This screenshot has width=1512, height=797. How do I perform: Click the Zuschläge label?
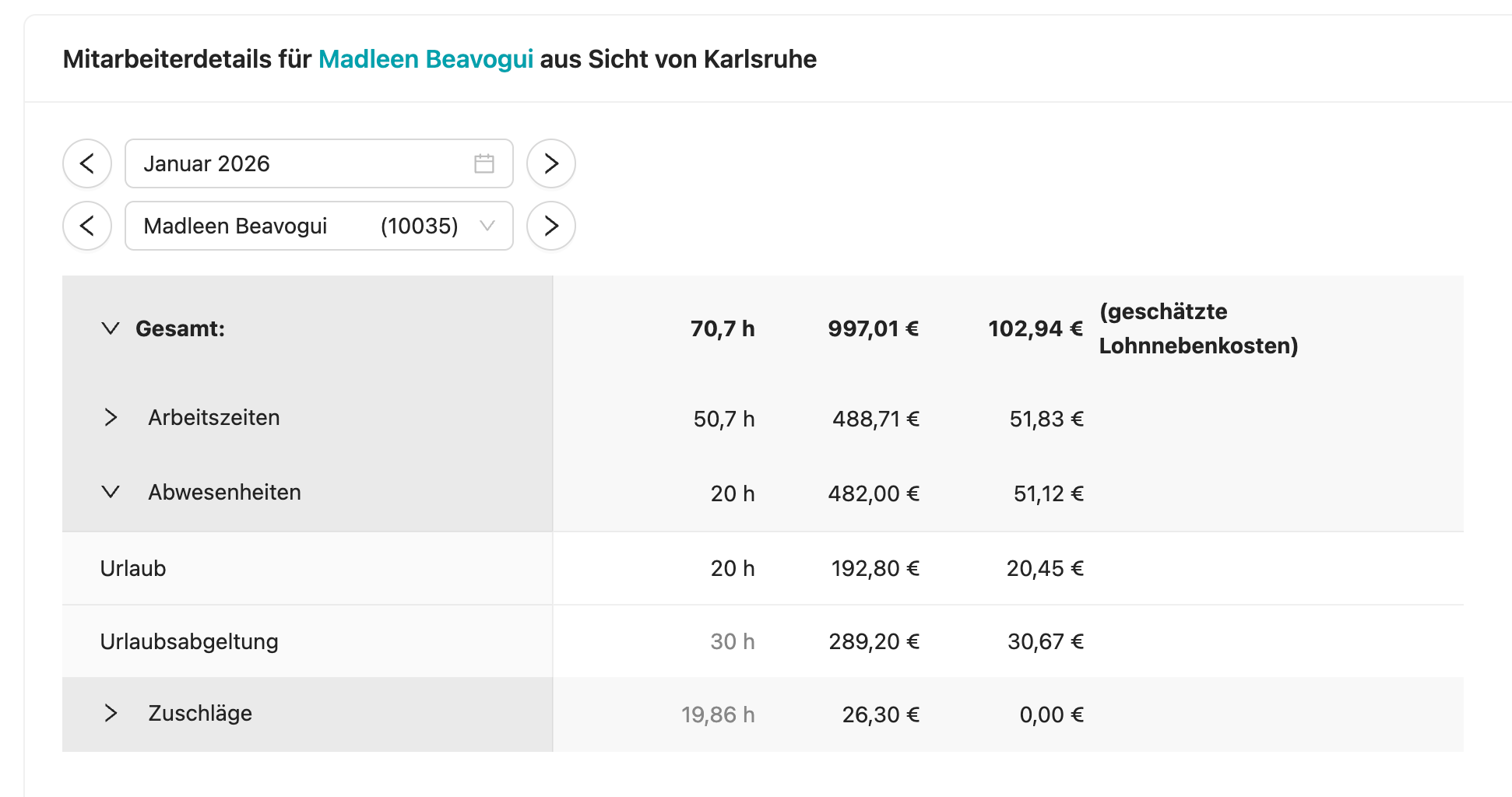[x=200, y=713]
